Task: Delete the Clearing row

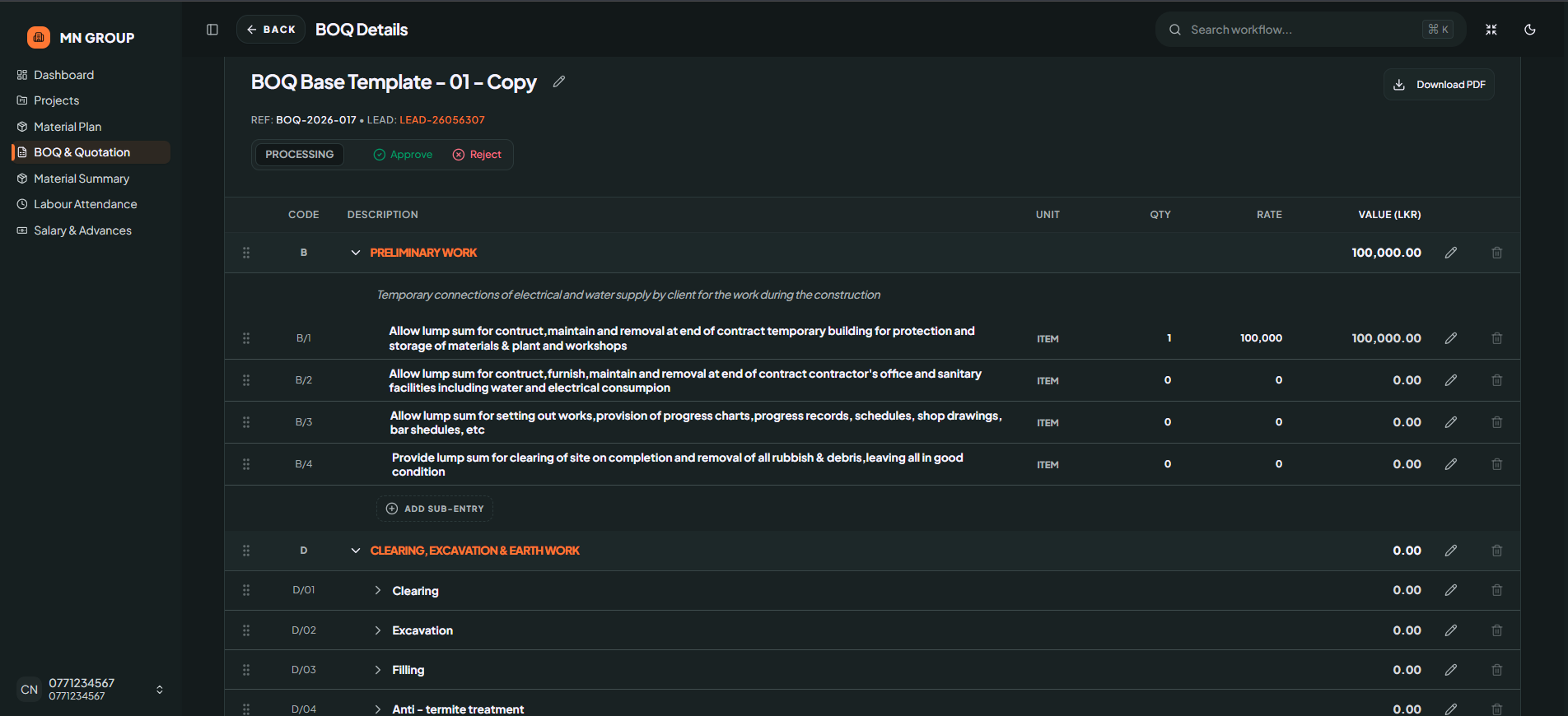Action: pos(1497,590)
